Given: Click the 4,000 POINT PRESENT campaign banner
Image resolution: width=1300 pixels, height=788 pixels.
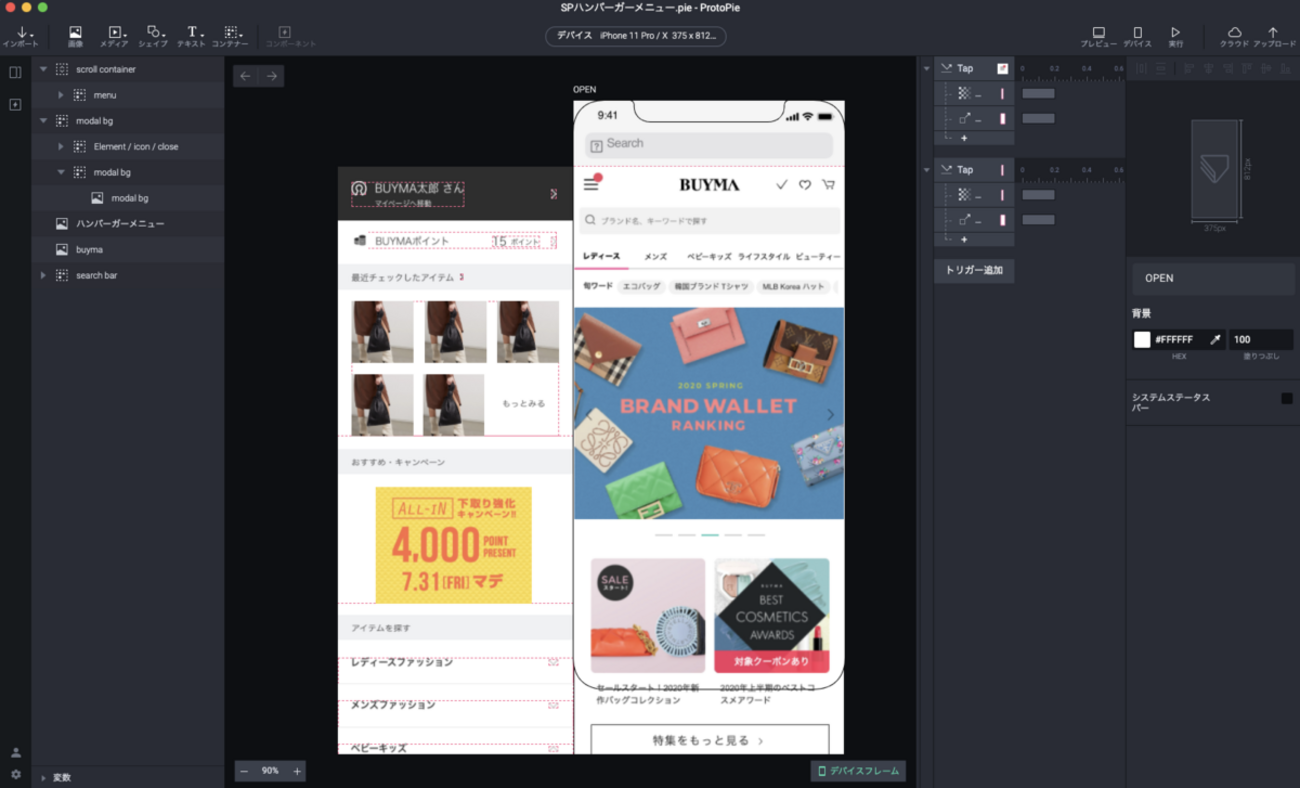Looking at the screenshot, I should point(453,545).
